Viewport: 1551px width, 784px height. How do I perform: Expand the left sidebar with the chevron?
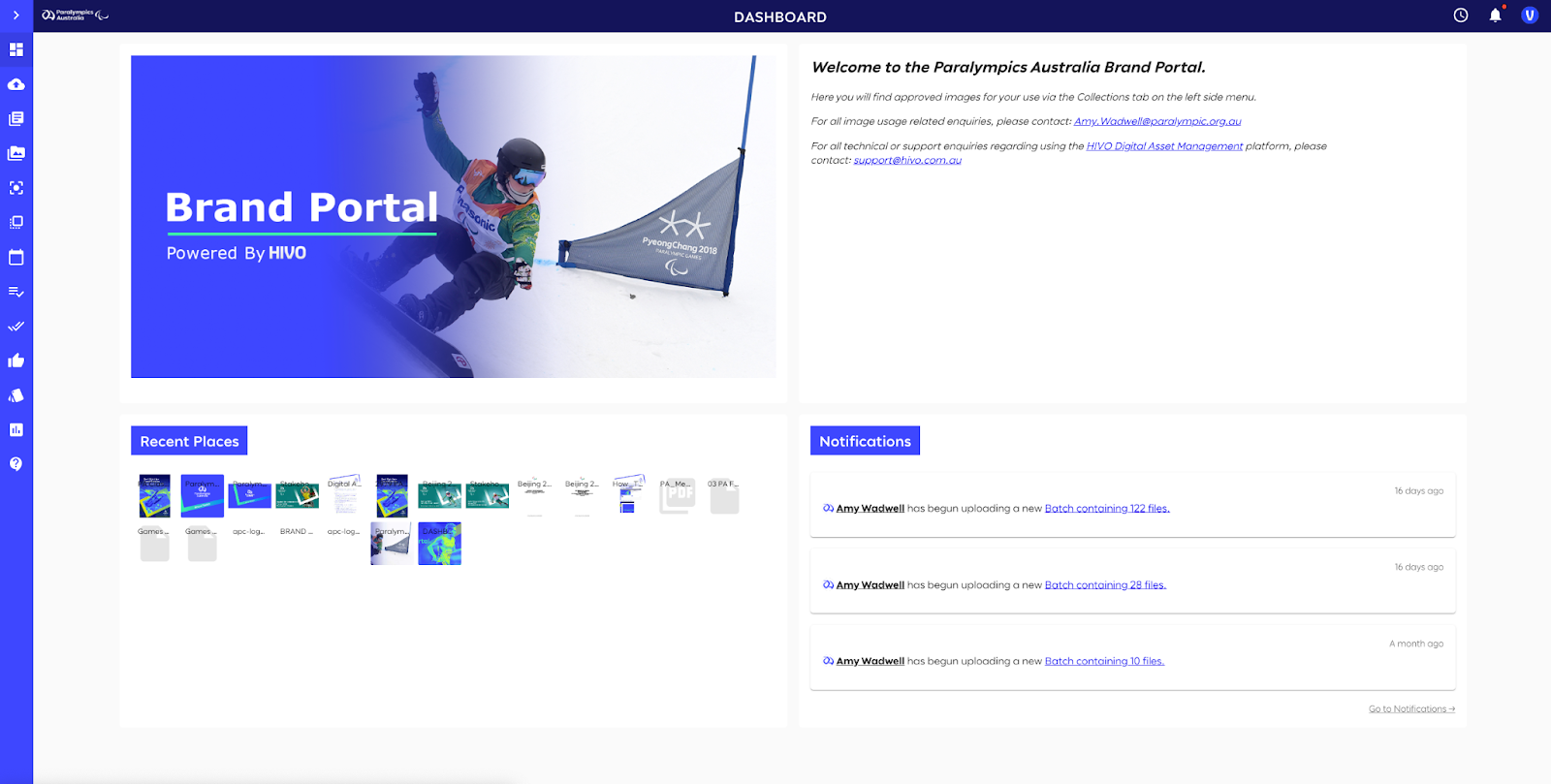[x=16, y=16]
